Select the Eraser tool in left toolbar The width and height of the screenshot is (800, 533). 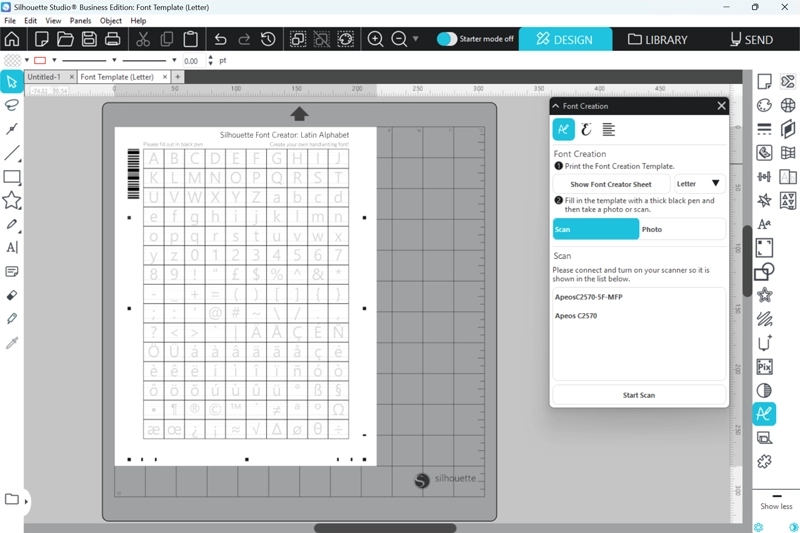pyautogui.click(x=12, y=295)
